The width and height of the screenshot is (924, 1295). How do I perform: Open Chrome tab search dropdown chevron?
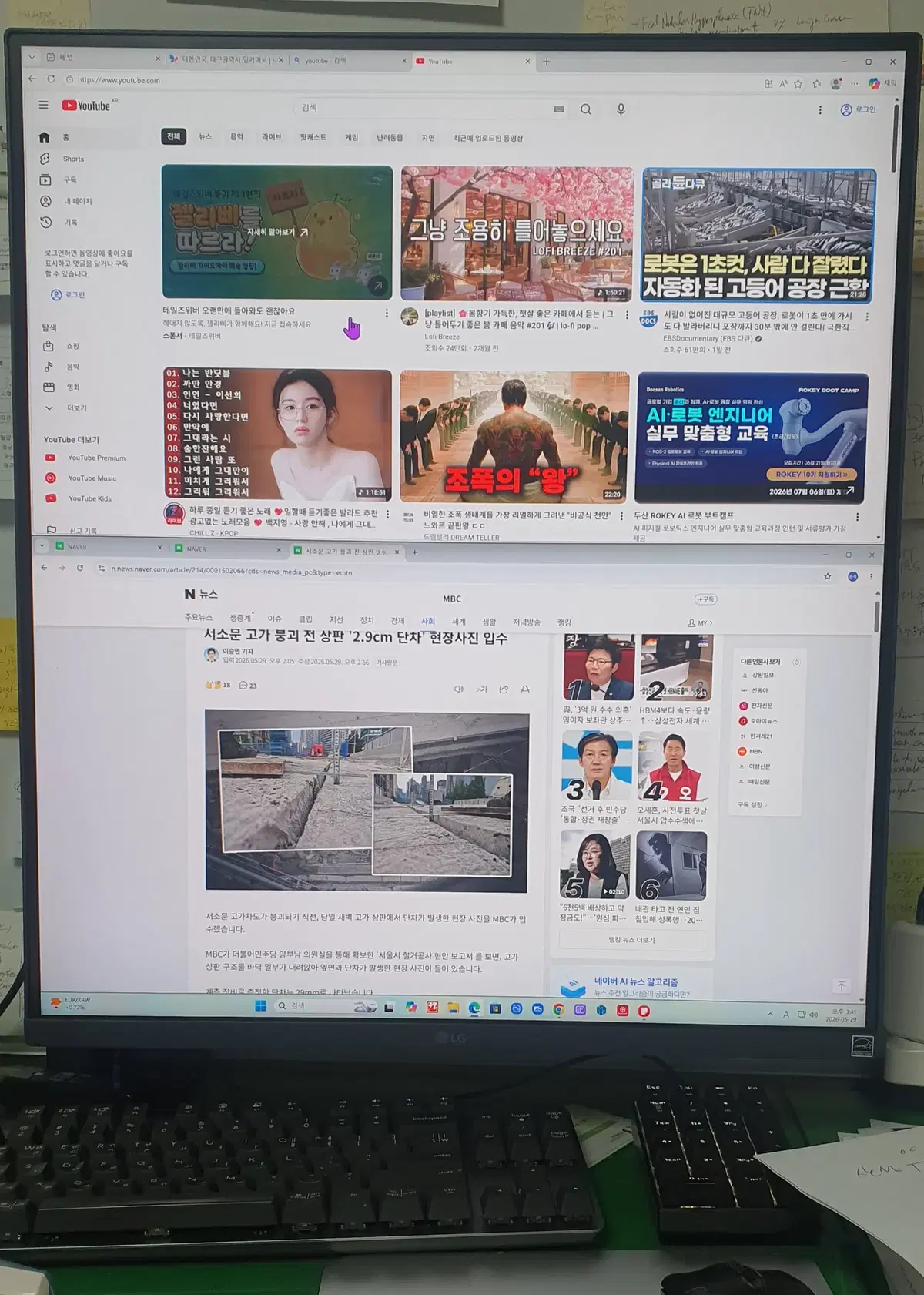tap(41, 545)
